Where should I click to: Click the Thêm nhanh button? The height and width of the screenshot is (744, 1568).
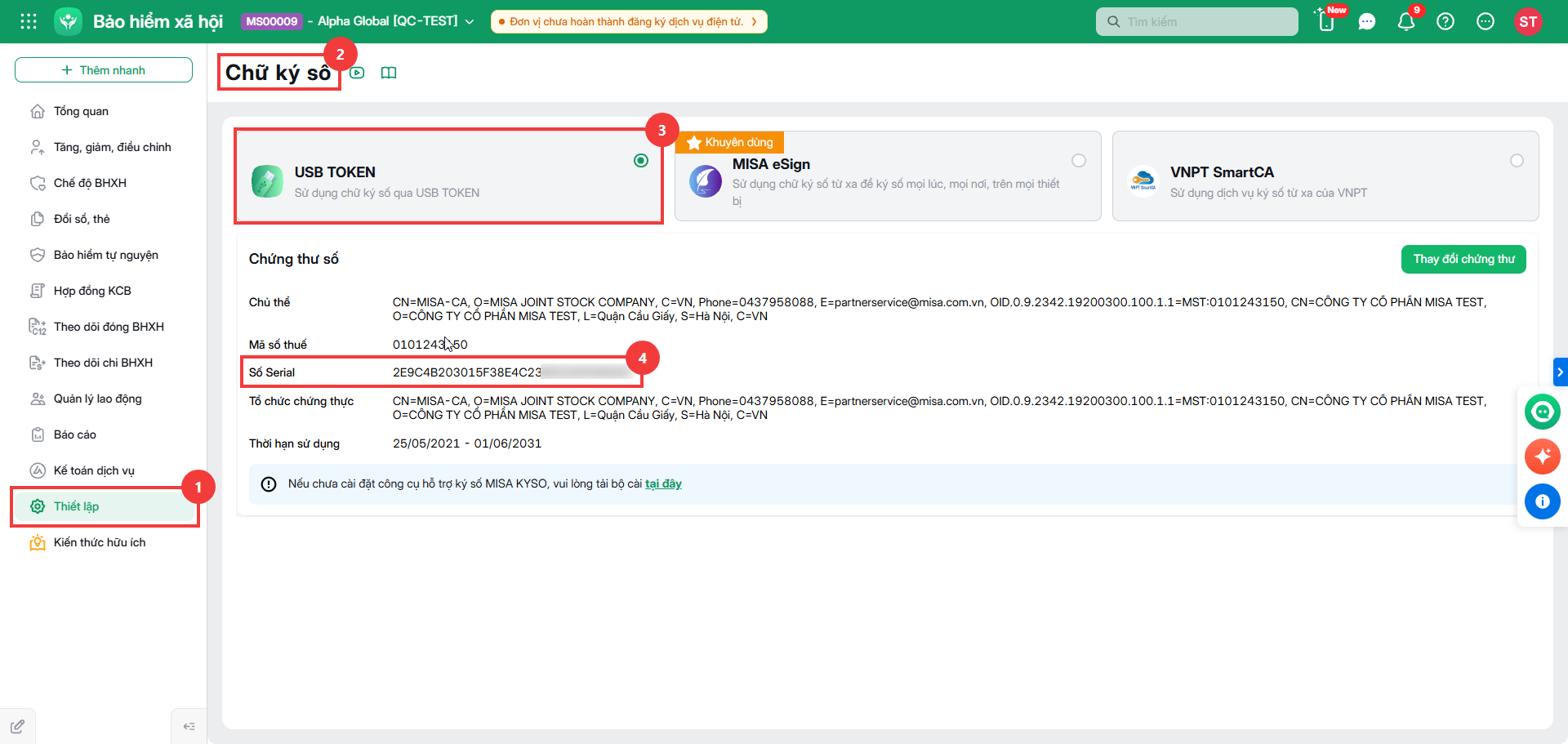click(x=104, y=70)
